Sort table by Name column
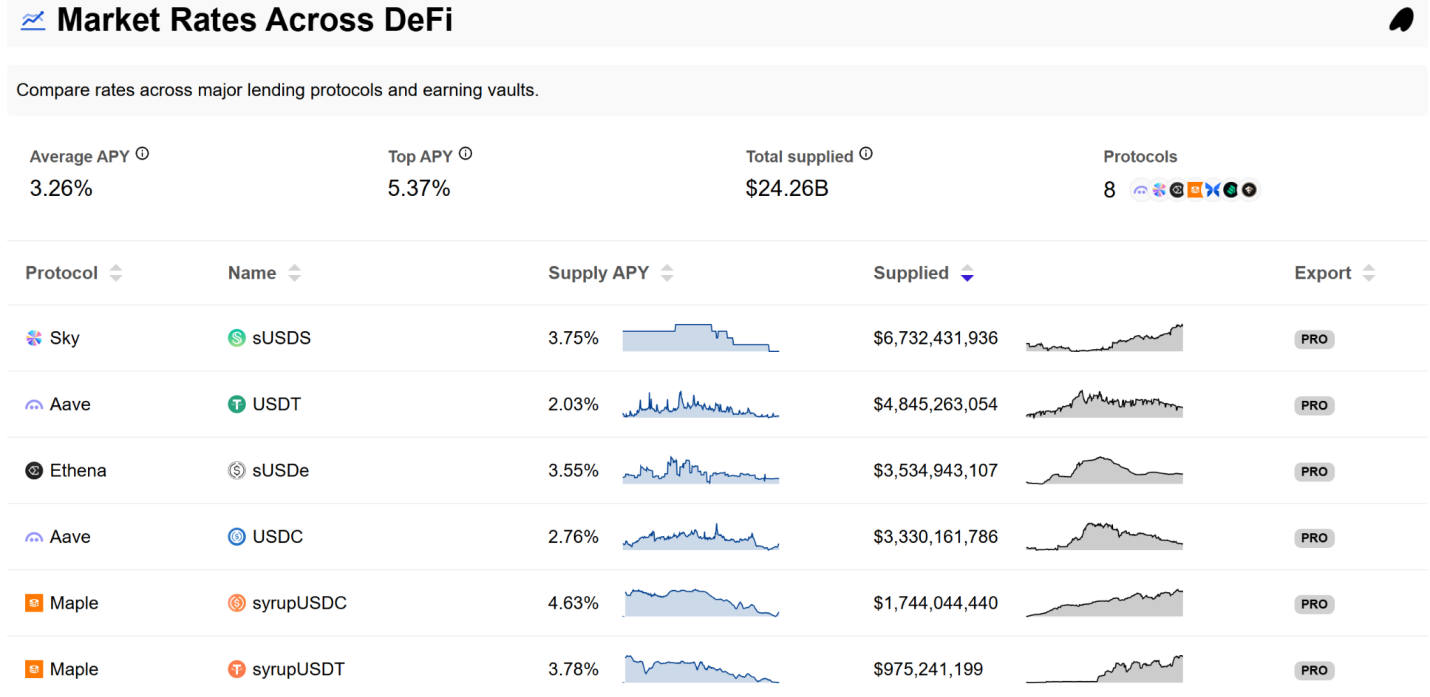Screen dimensions: 1430x697 [x=294, y=273]
